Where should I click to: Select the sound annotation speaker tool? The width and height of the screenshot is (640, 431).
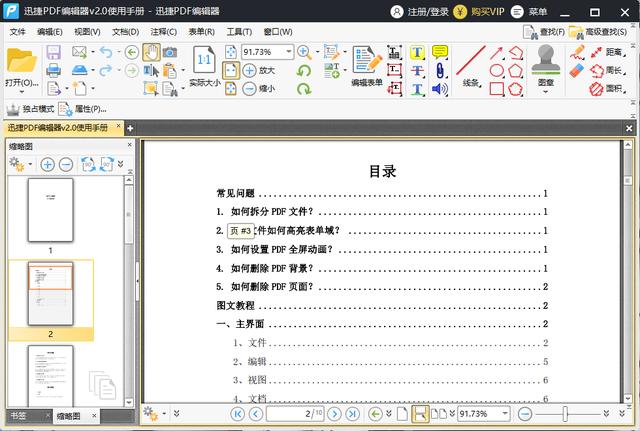440,89
